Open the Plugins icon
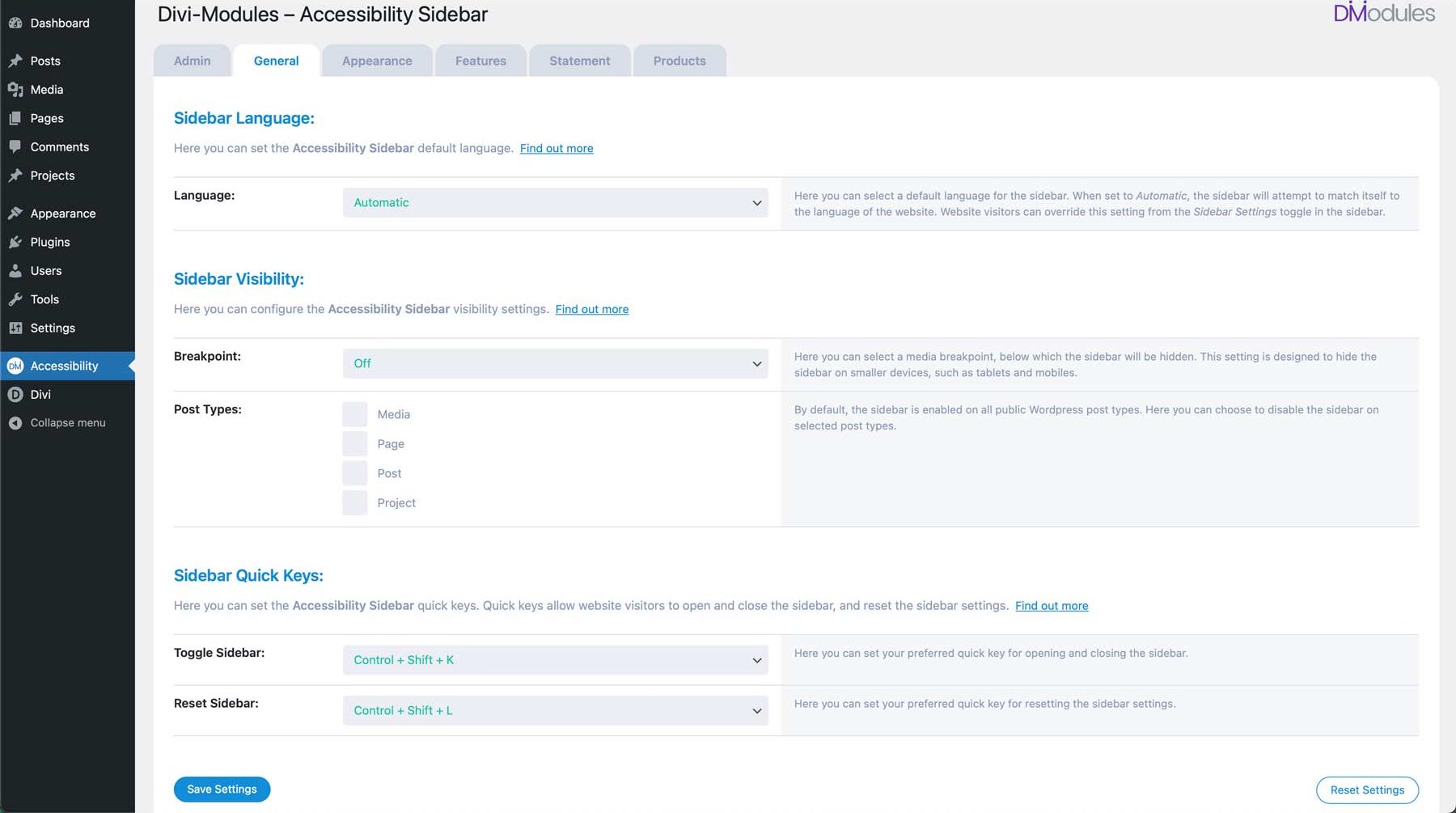1456x813 pixels. point(16,241)
